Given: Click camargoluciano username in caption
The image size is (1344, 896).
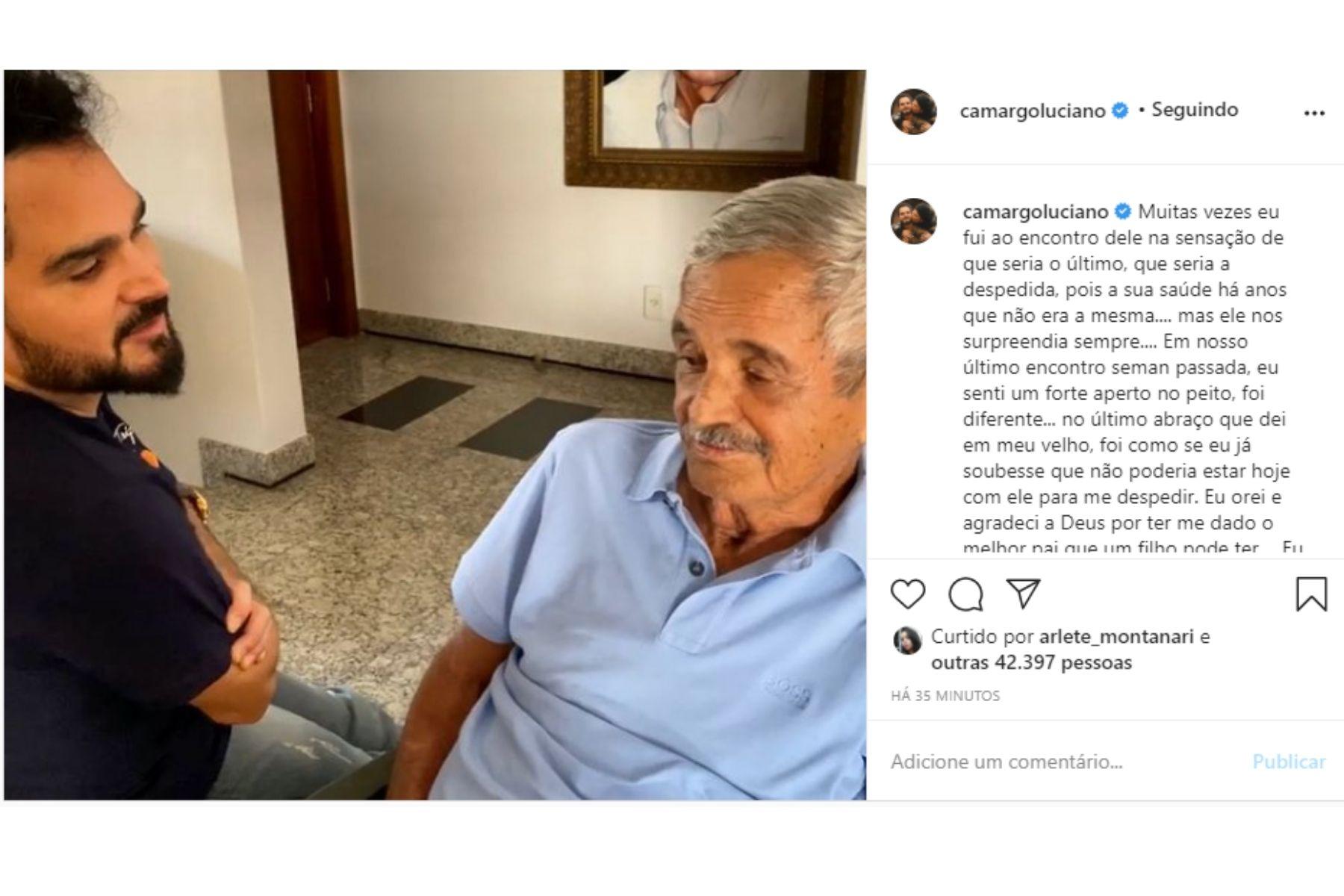Looking at the screenshot, I should coord(1036,212).
